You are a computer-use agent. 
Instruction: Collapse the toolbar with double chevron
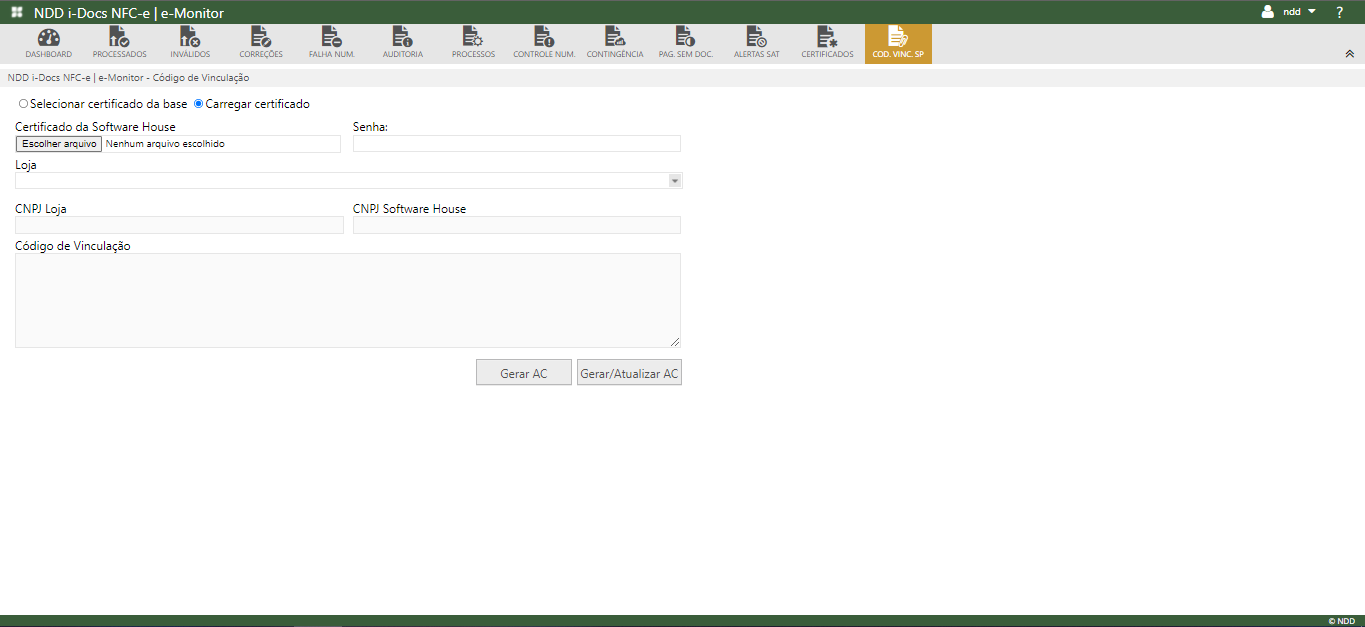coord(1349,54)
